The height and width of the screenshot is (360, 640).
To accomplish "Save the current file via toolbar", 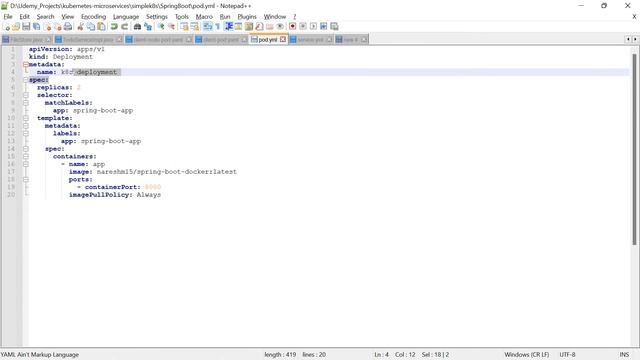I will click(26, 27).
